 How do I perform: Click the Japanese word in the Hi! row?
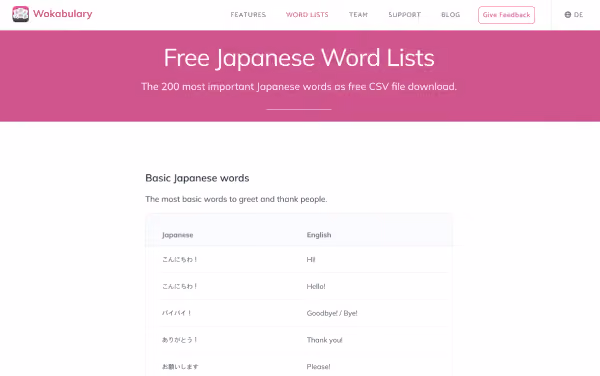point(179,259)
